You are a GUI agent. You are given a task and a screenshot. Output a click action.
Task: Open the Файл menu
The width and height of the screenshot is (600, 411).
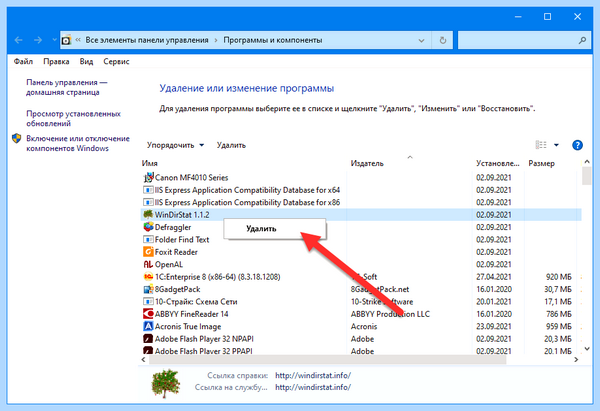tap(23, 62)
